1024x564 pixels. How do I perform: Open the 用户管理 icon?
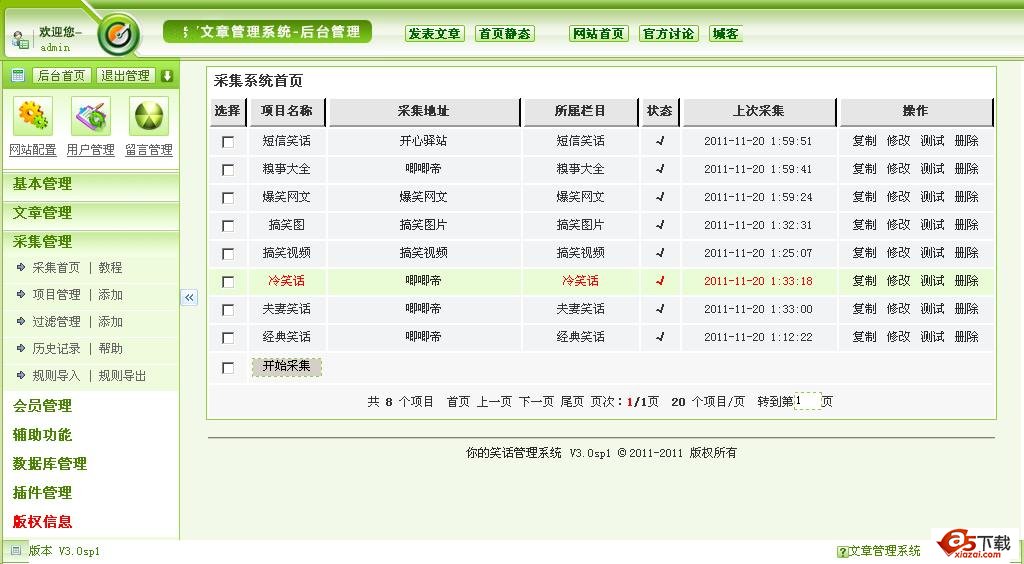pyautogui.click(x=91, y=116)
